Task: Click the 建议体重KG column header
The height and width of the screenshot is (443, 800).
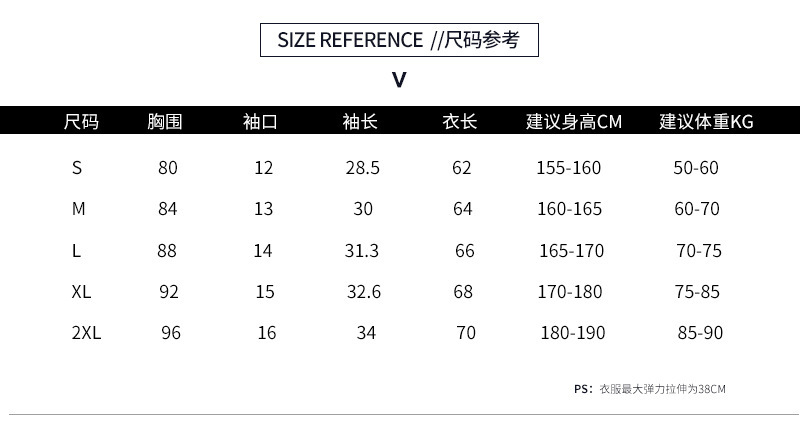Action: click(706, 122)
